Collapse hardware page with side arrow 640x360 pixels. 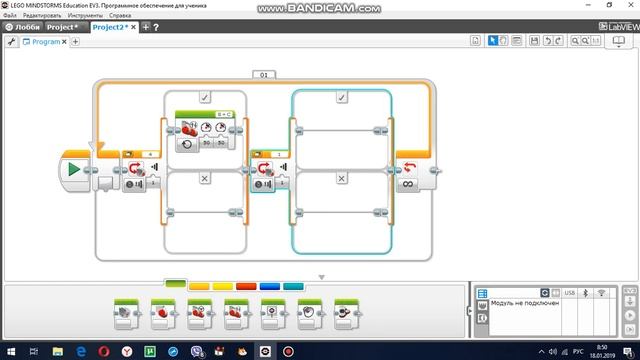pos(469,311)
